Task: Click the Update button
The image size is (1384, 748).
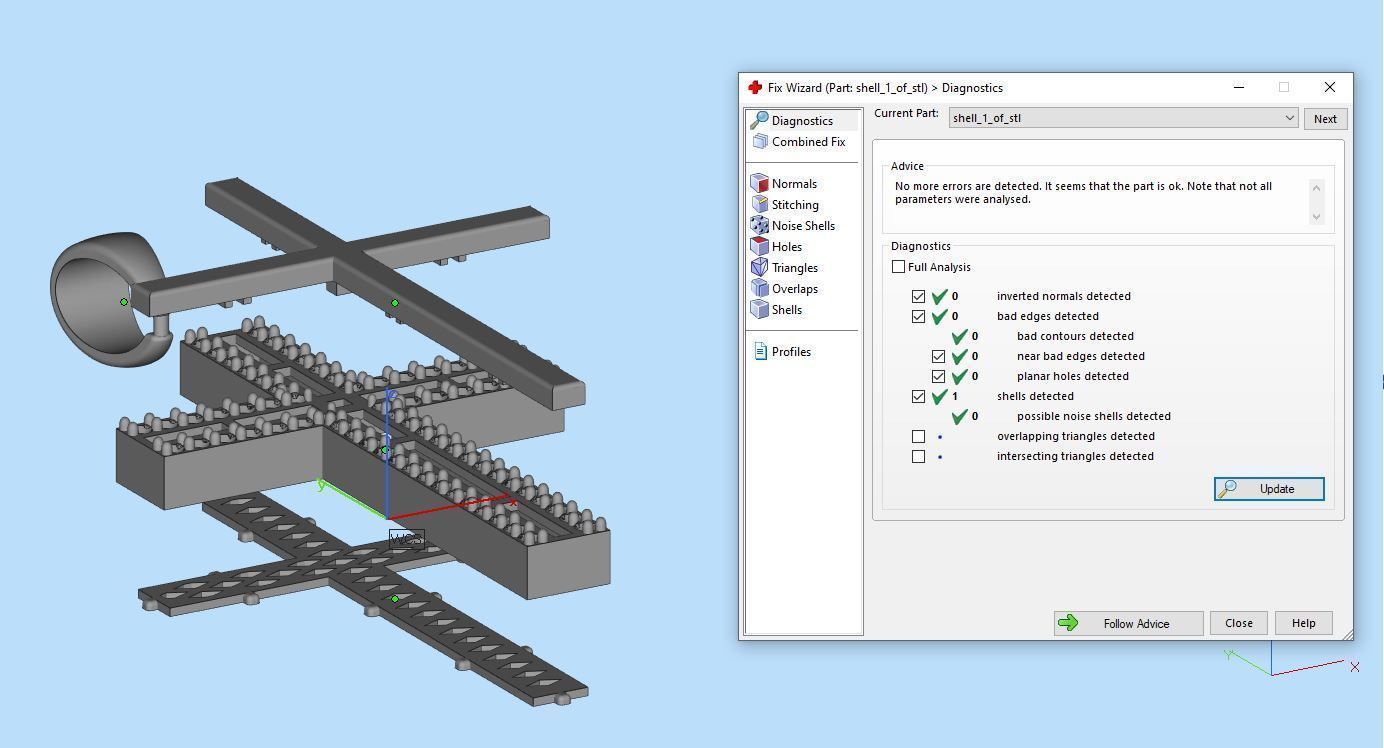Action: tap(1269, 489)
